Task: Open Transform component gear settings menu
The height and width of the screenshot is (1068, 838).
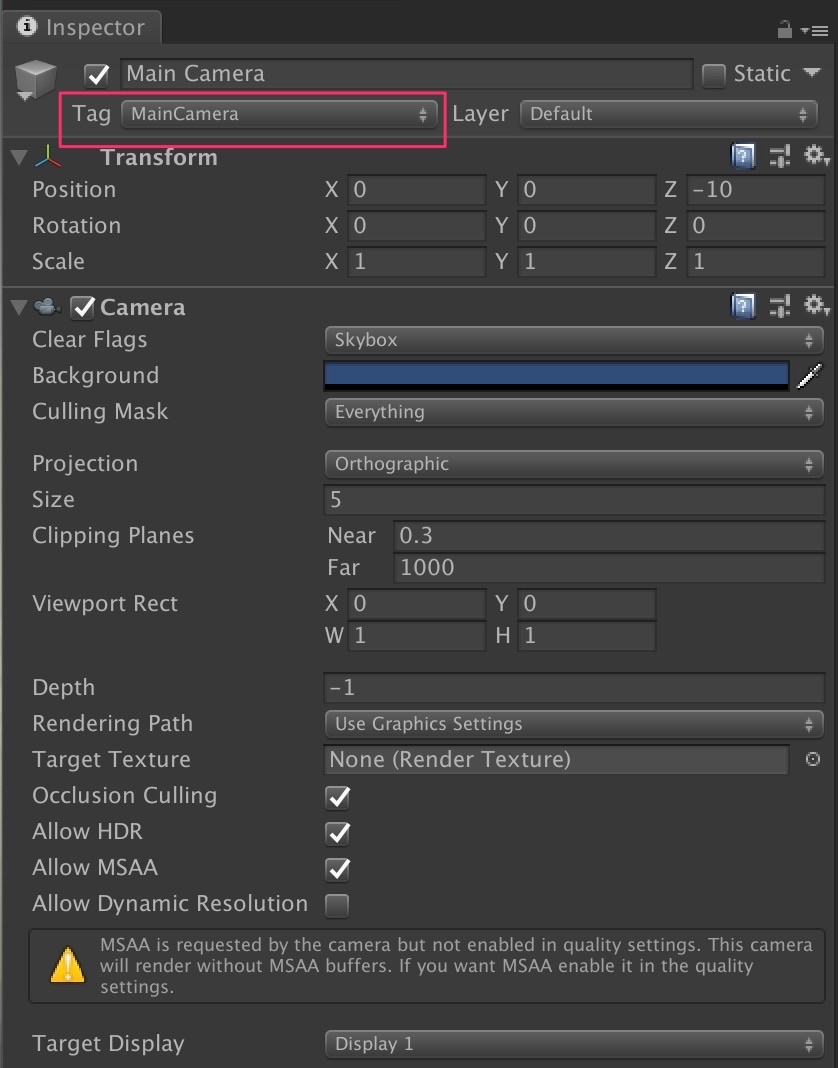Action: coord(816,157)
